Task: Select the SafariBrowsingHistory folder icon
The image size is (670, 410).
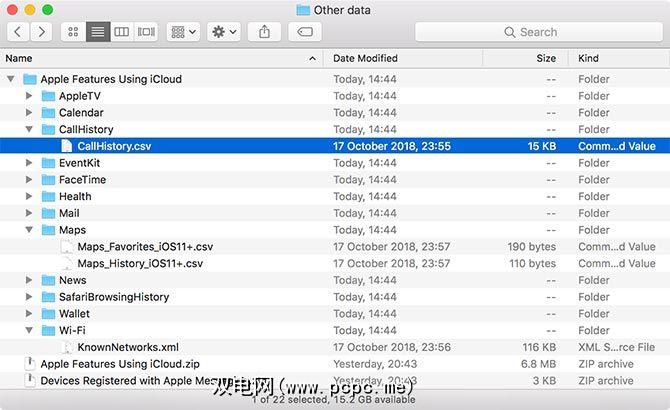Action: [48, 297]
